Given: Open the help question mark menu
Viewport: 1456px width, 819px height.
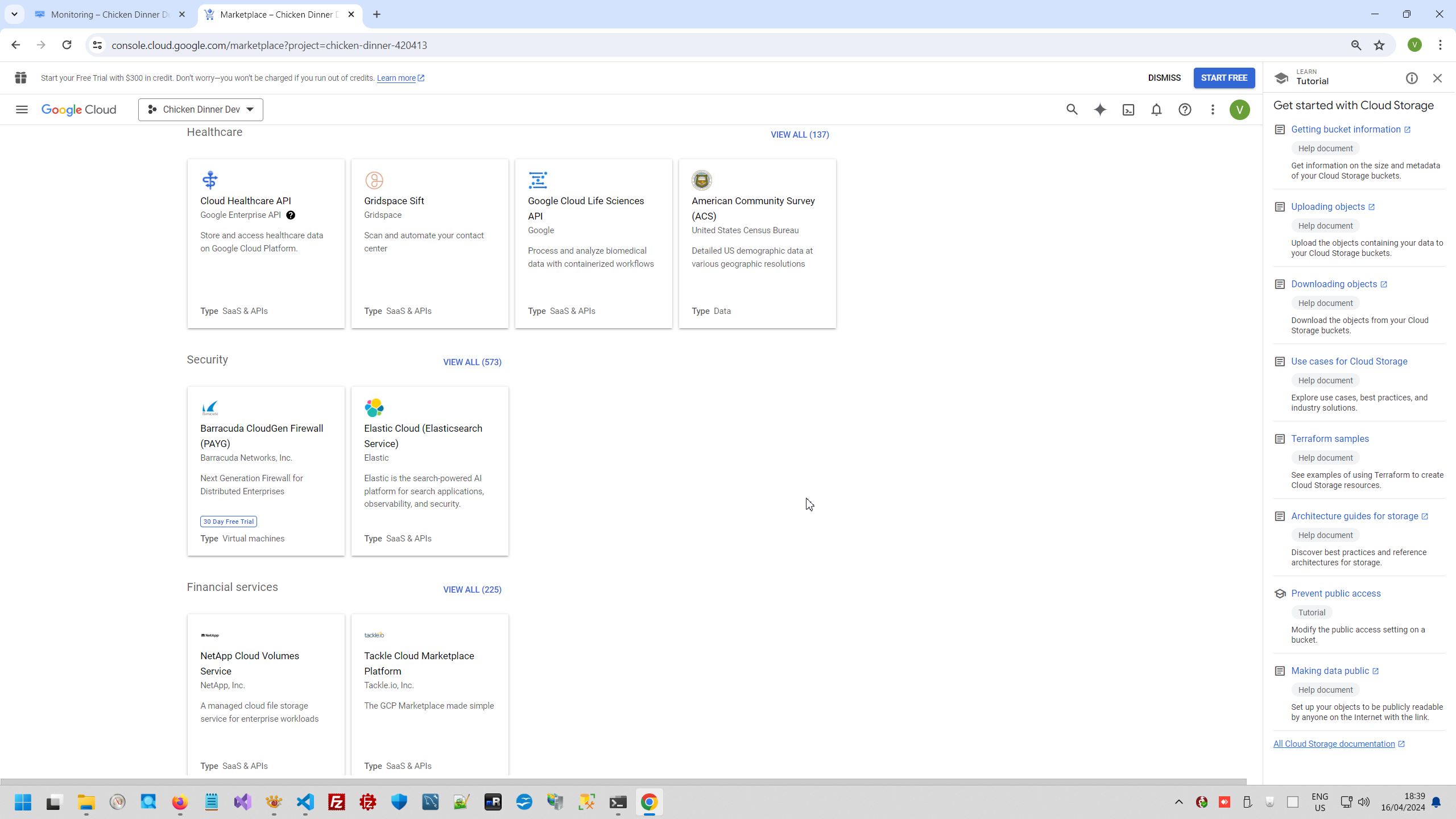Looking at the screenshot, I should point(1185,110).
